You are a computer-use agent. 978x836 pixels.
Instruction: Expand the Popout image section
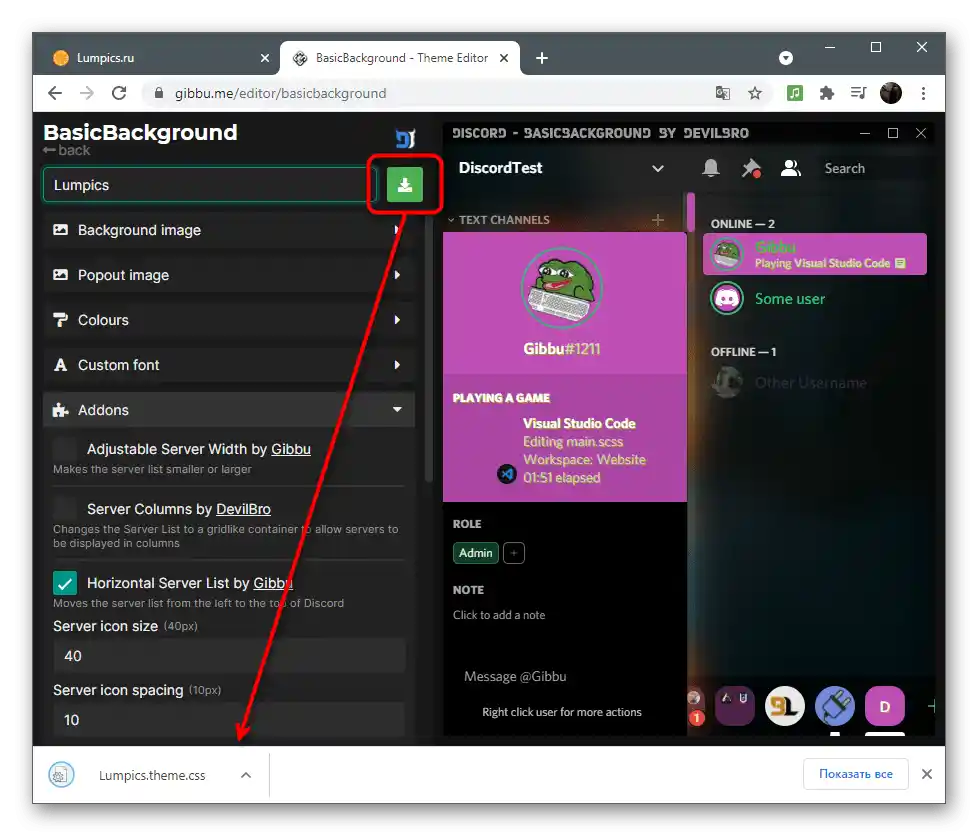[x=229, y=275]
